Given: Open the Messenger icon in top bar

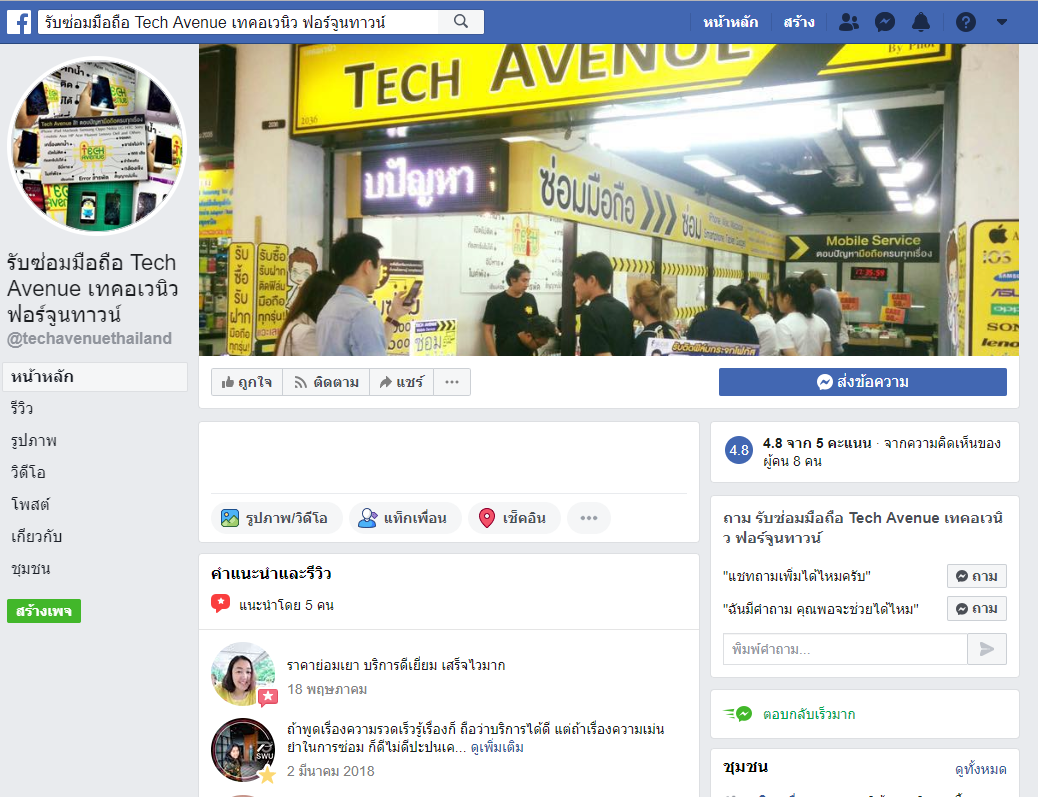Looking at the screenshot, I should tap(884, 23).
